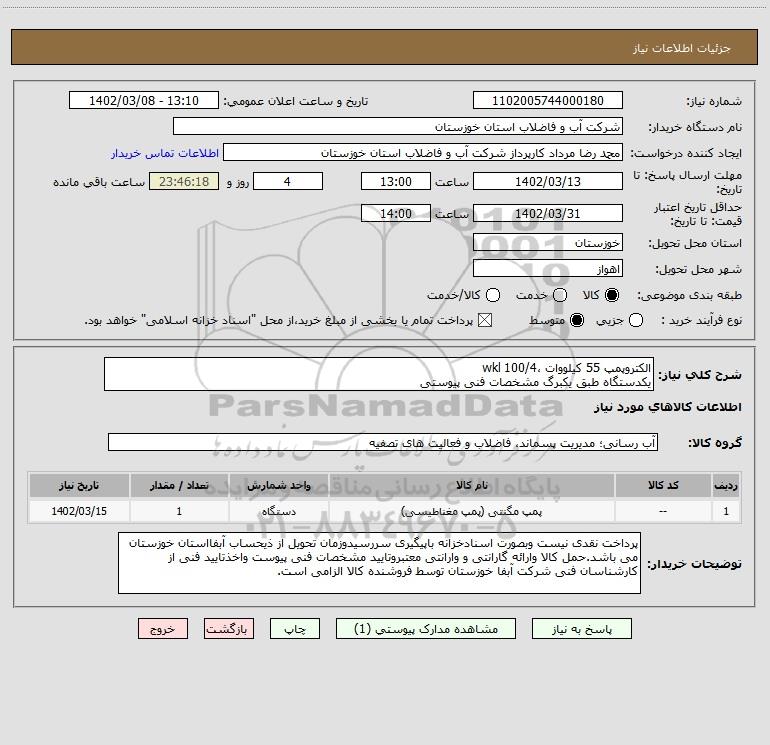Click the بازگشت back button
The height and width of the screenshot is (745, 770).
[229, 629]
